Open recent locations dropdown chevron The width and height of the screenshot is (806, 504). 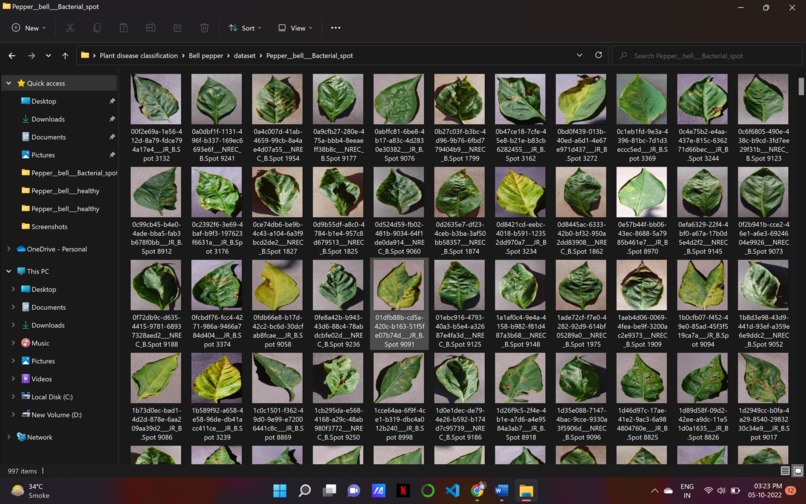(48, 56)
